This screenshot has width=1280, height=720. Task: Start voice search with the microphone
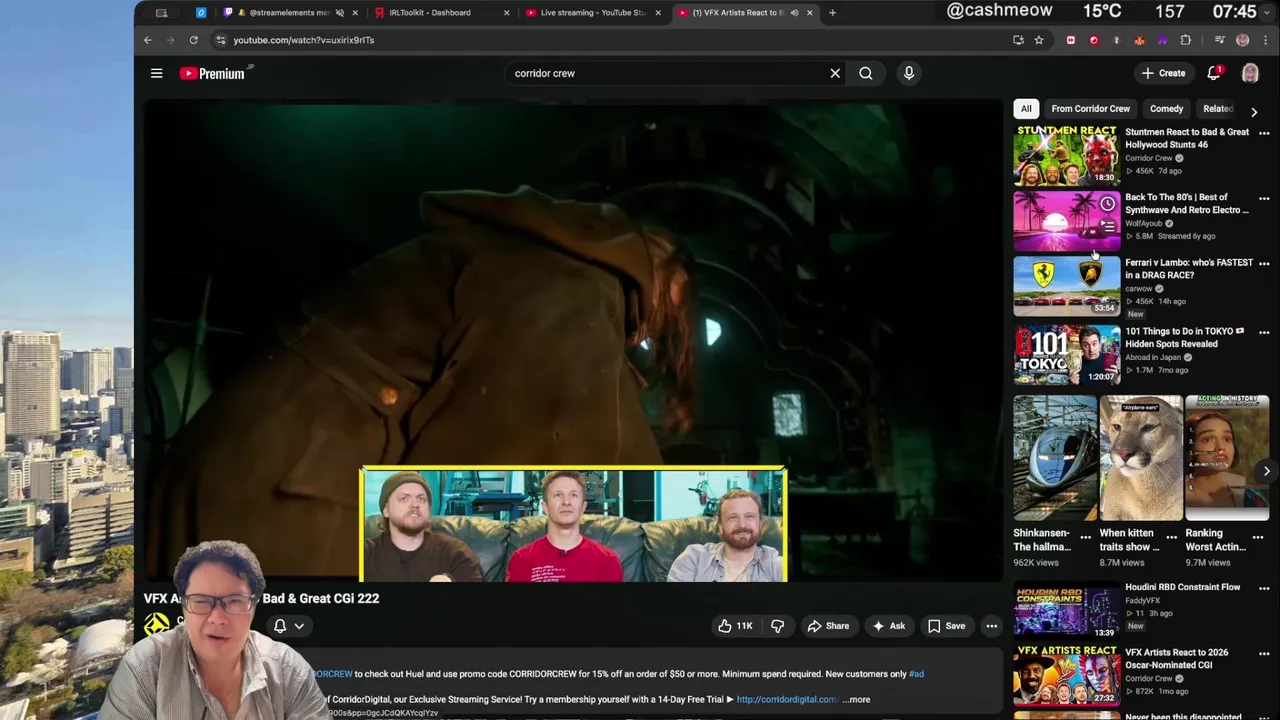(909, 73)
